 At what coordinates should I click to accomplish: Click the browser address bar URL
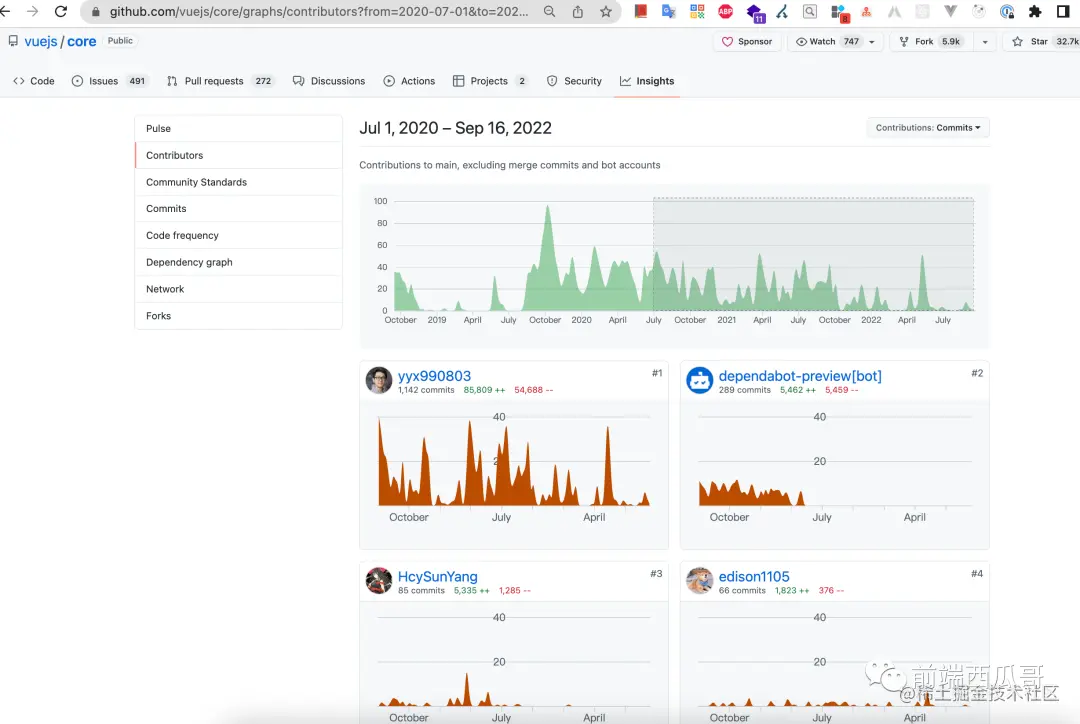pyautogui.click(x=319, y=12)
